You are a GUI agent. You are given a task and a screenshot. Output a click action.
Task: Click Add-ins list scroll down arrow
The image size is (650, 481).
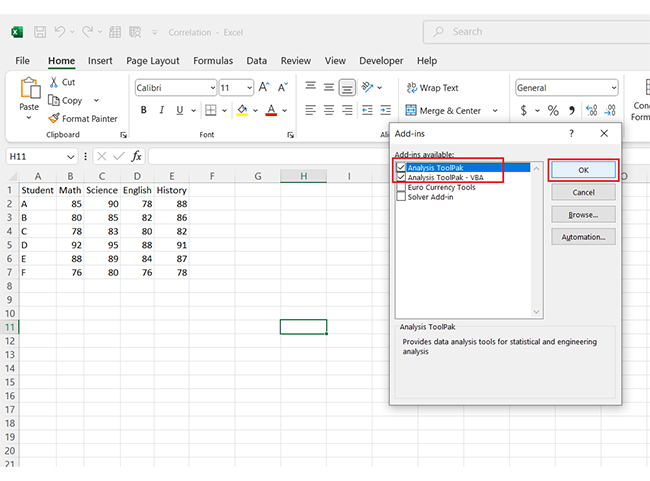[536, 312]
